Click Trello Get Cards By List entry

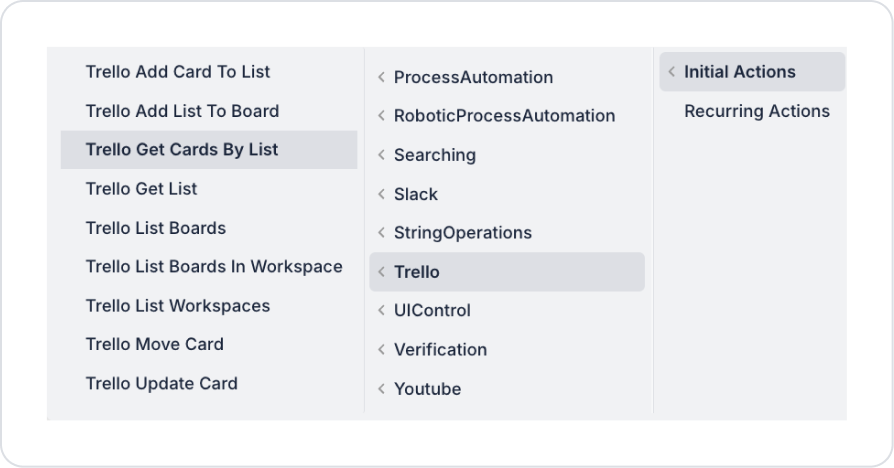(182, 150)
